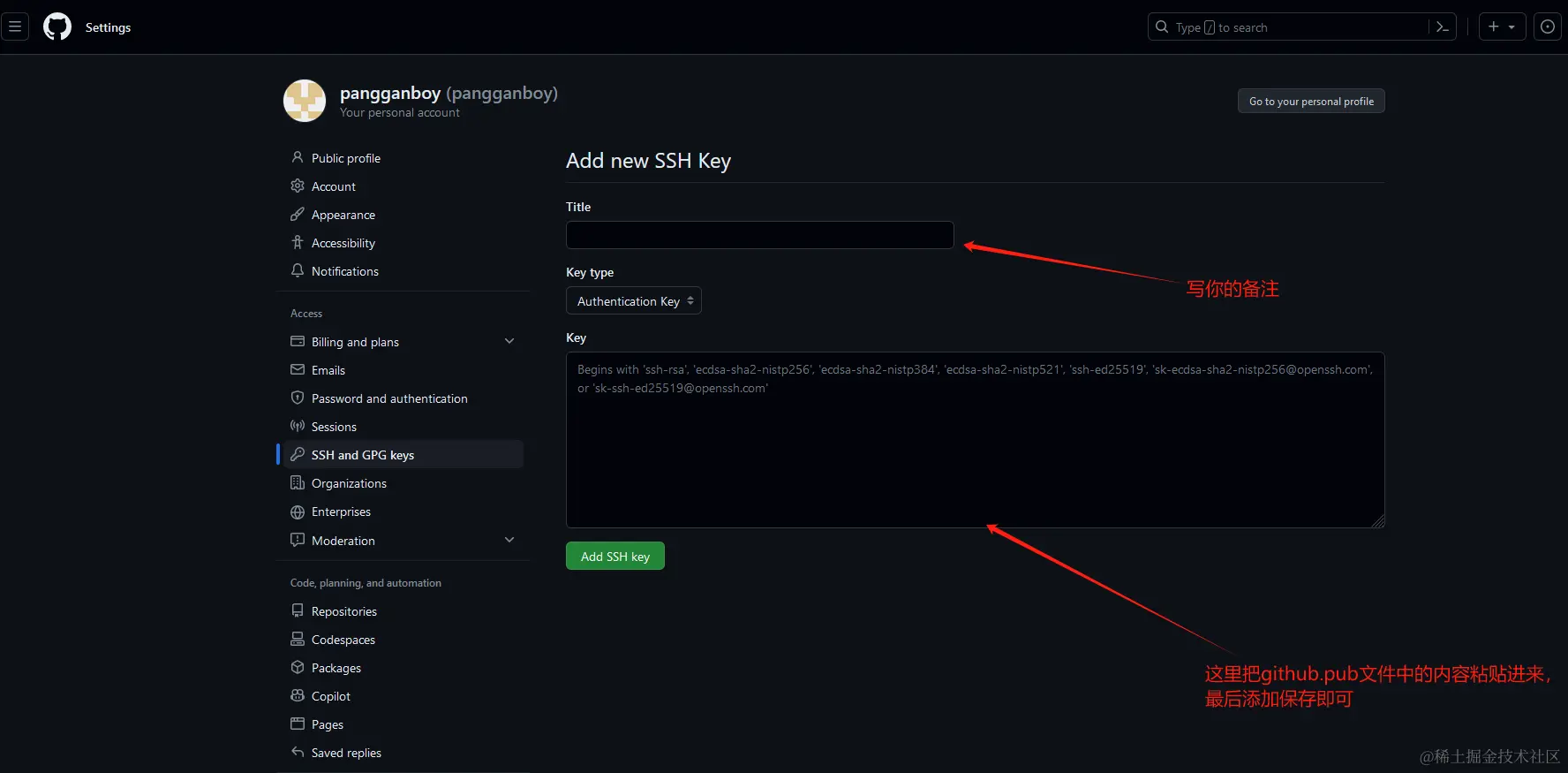Click the 'Your personal account' text

[400, 112]
